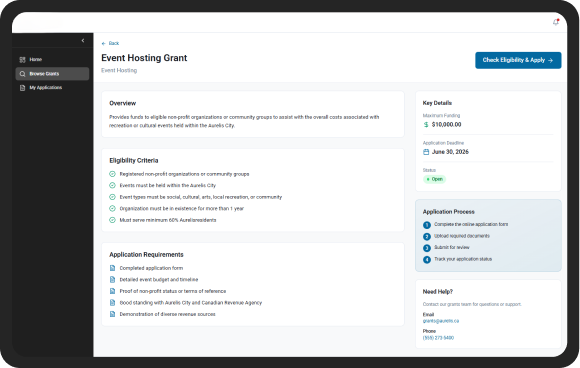Click the dollar sign funding icon
This screenshot has width=580, height=368.
point(426,125)
